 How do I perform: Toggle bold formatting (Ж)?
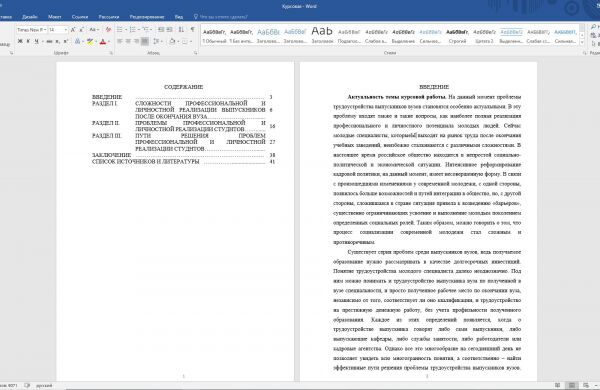coord(20,41)
